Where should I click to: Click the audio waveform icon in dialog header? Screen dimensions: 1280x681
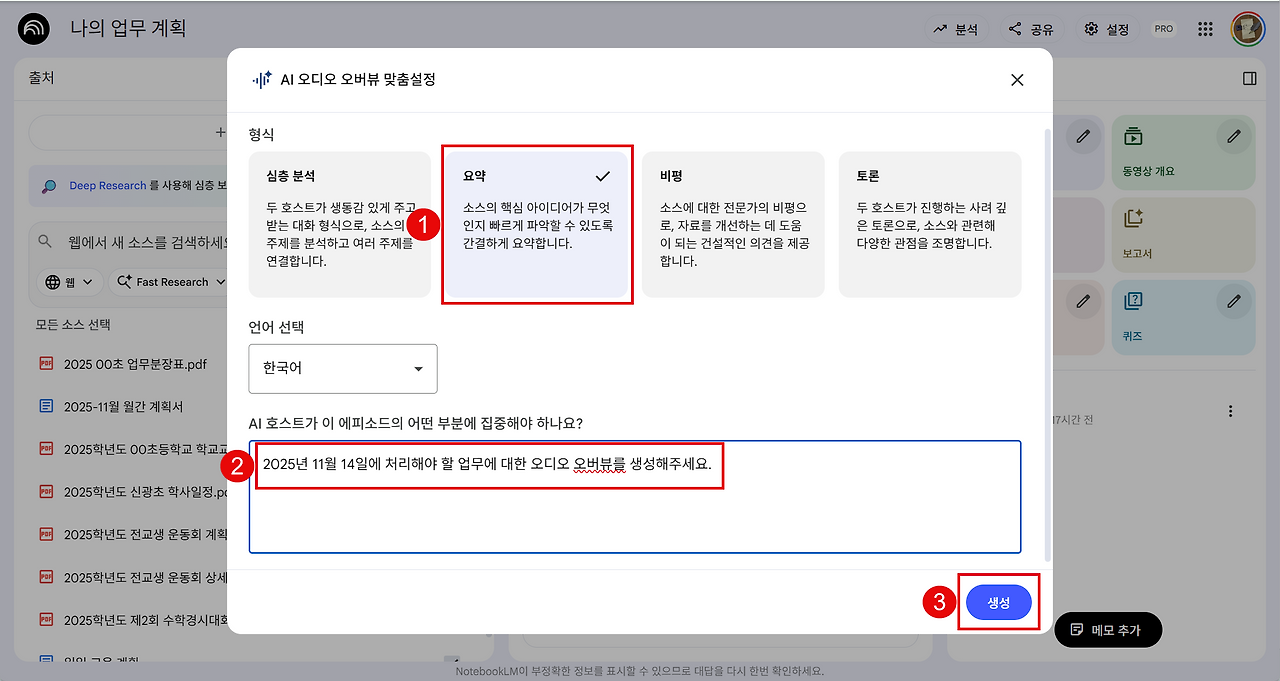click(x=262, y=80)
